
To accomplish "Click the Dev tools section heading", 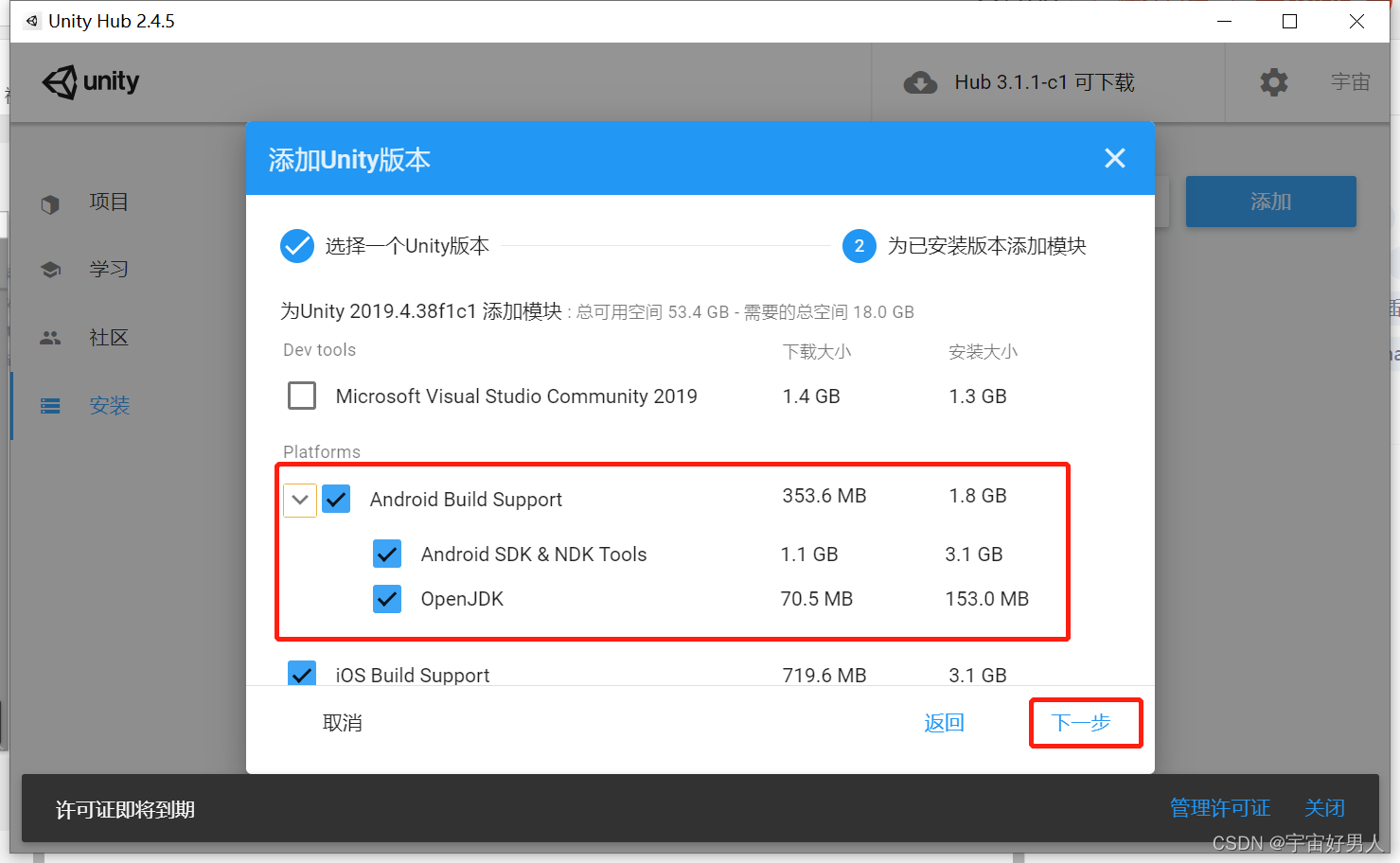I will click(x=320, y=350).
